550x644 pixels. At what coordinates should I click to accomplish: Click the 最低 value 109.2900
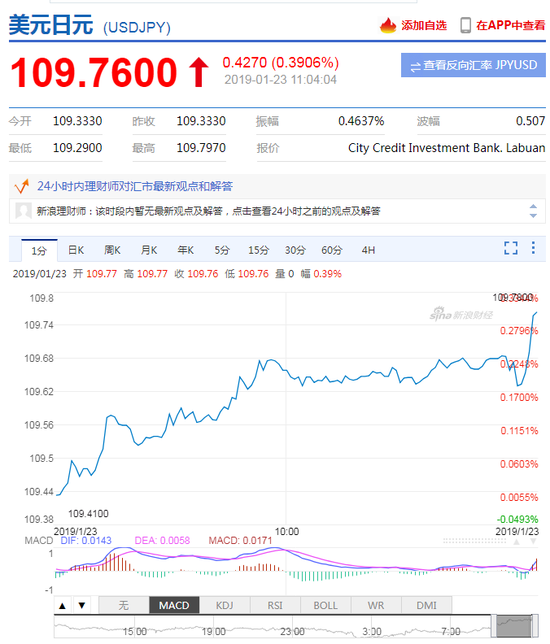point(78,147)
